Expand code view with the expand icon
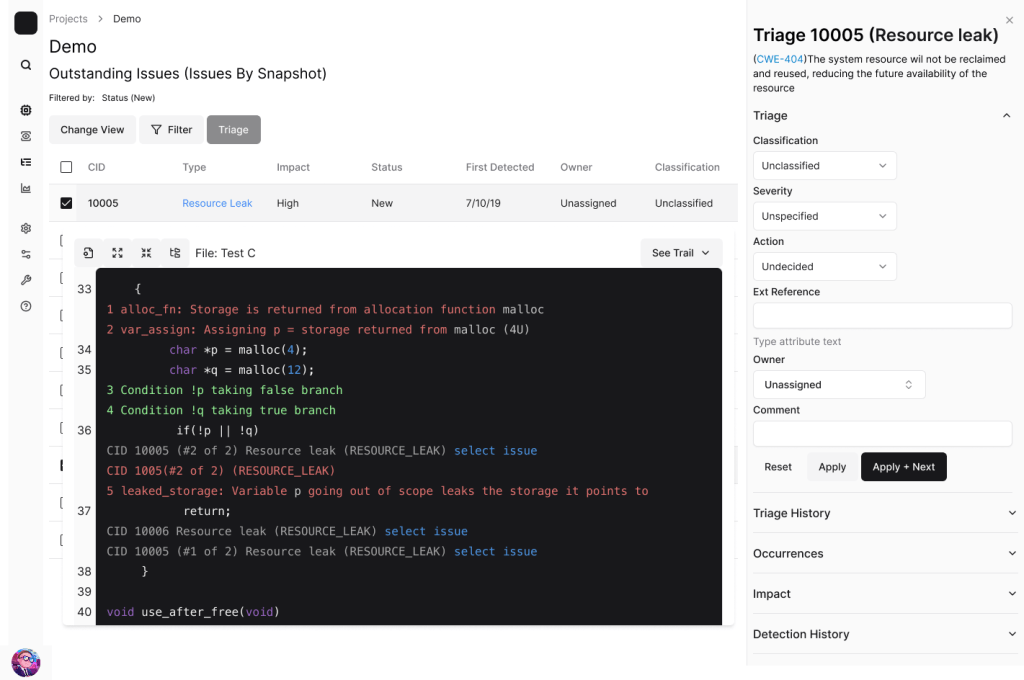 click(117, 253)
